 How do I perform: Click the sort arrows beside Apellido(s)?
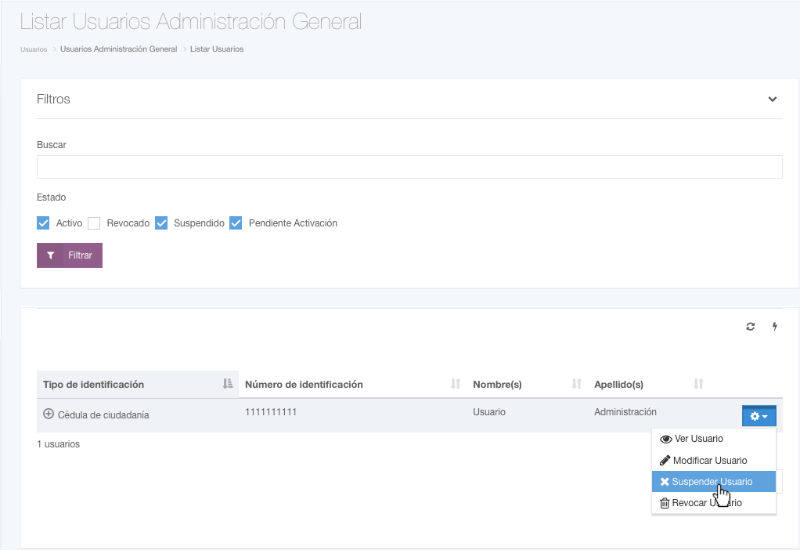[x=699, y=384]
